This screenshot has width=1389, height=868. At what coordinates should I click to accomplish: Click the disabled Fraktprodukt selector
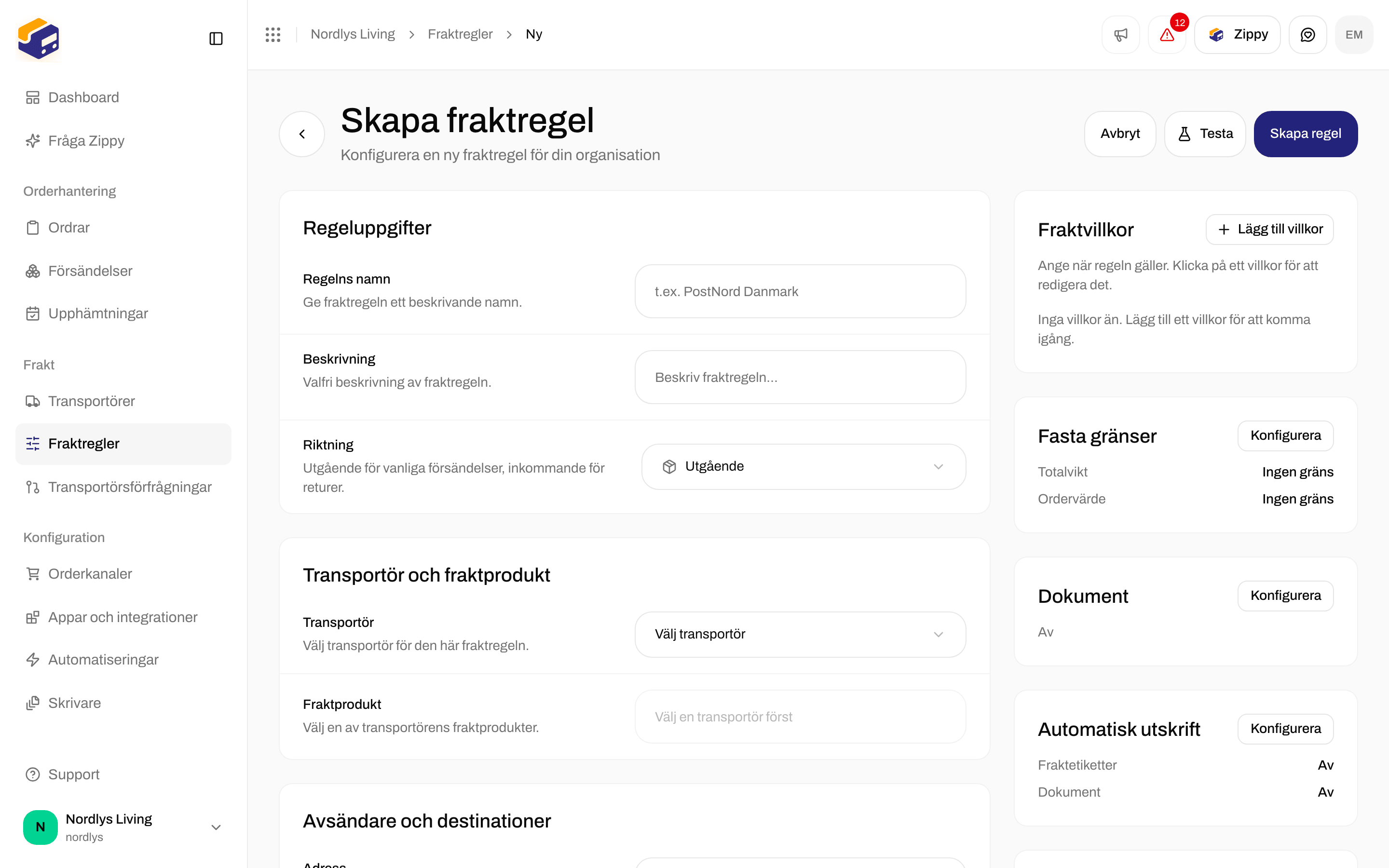(x=800, y=717)
